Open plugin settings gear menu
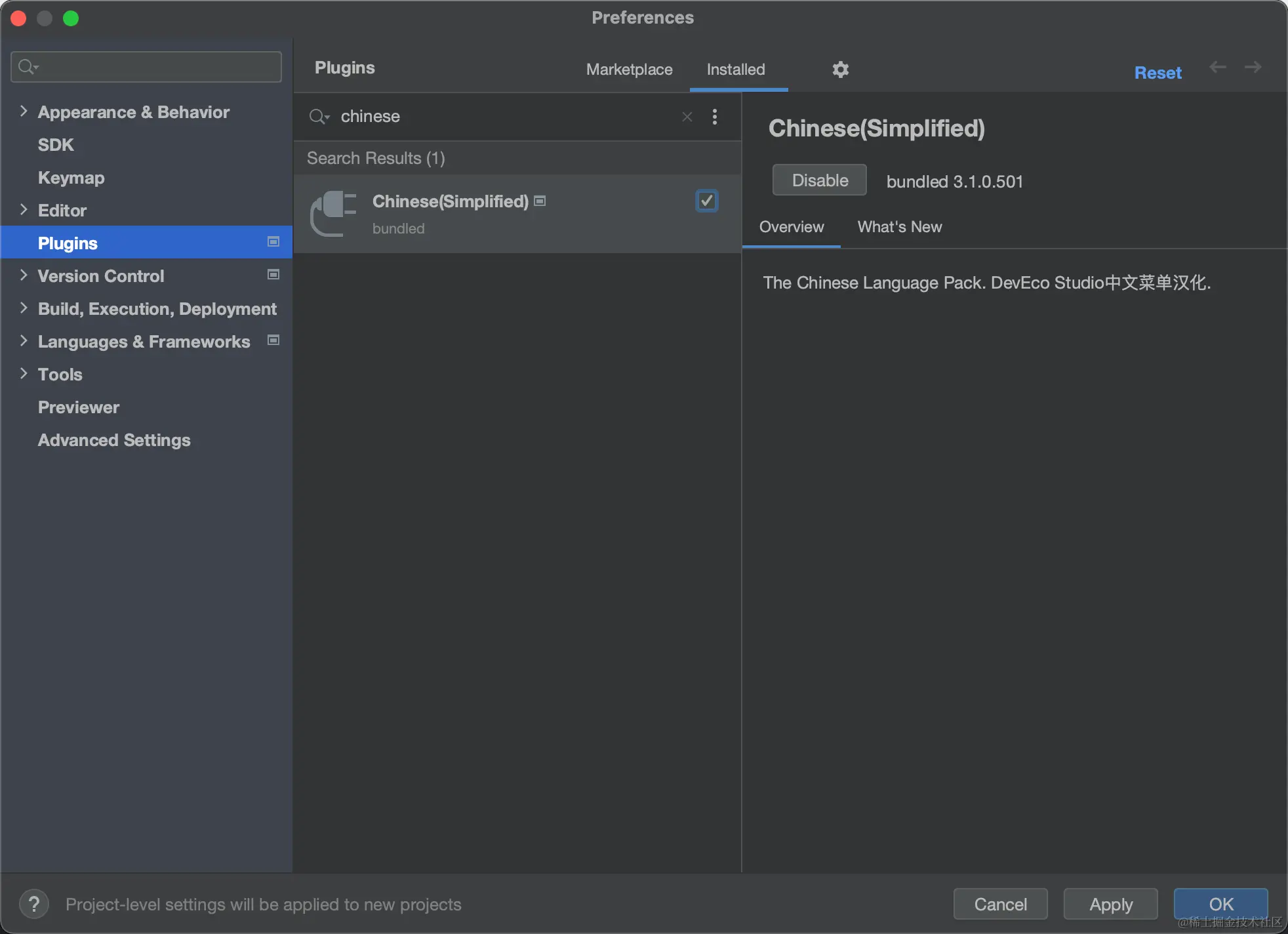Viewport: 1288px width, 934px height. click(840, 69)
